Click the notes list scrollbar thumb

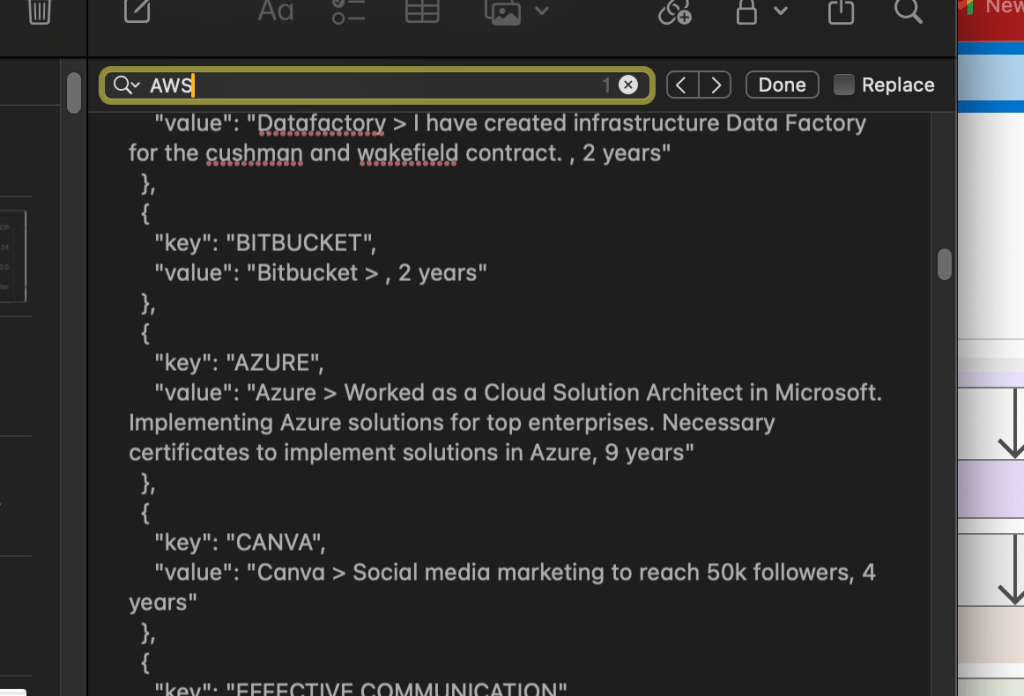74,92
